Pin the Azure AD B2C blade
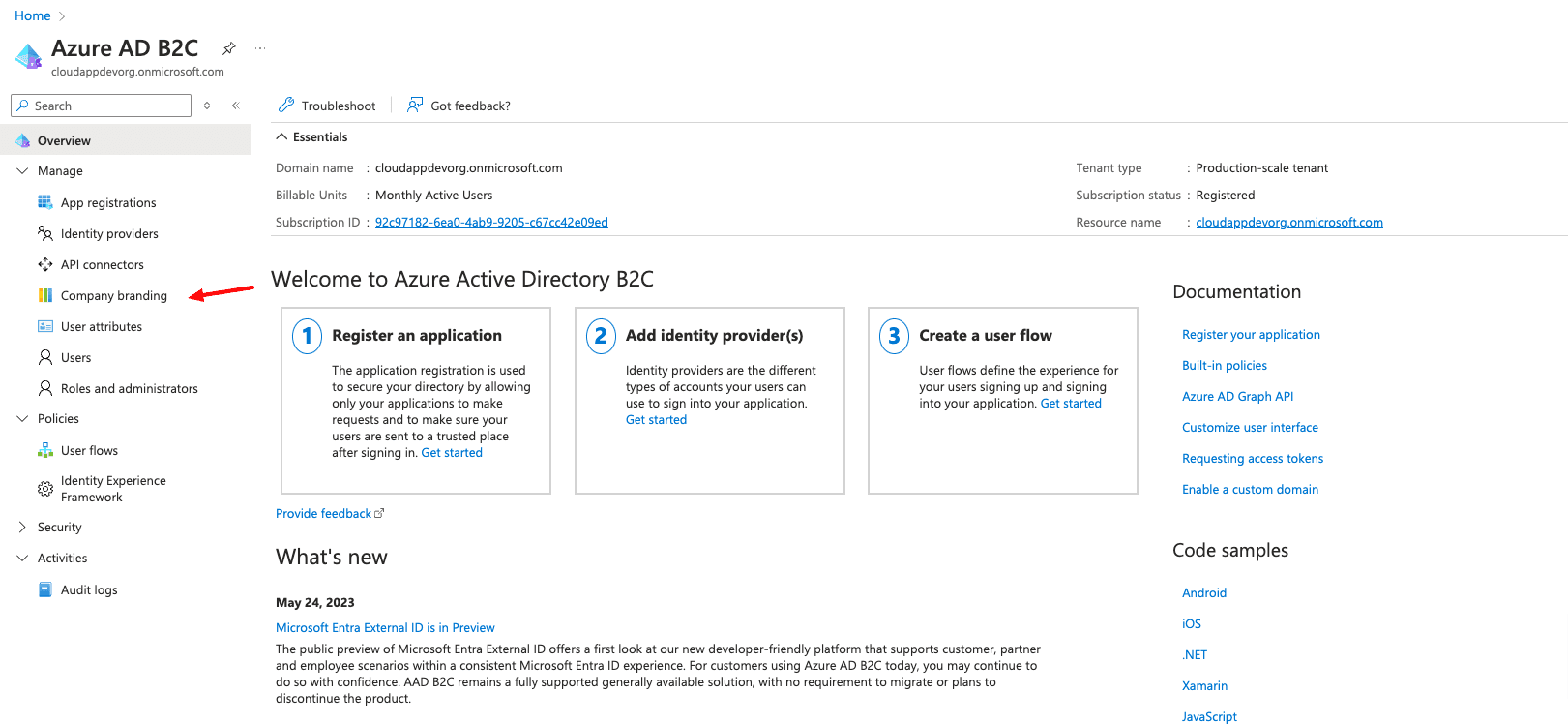 [x=229, y=48]
